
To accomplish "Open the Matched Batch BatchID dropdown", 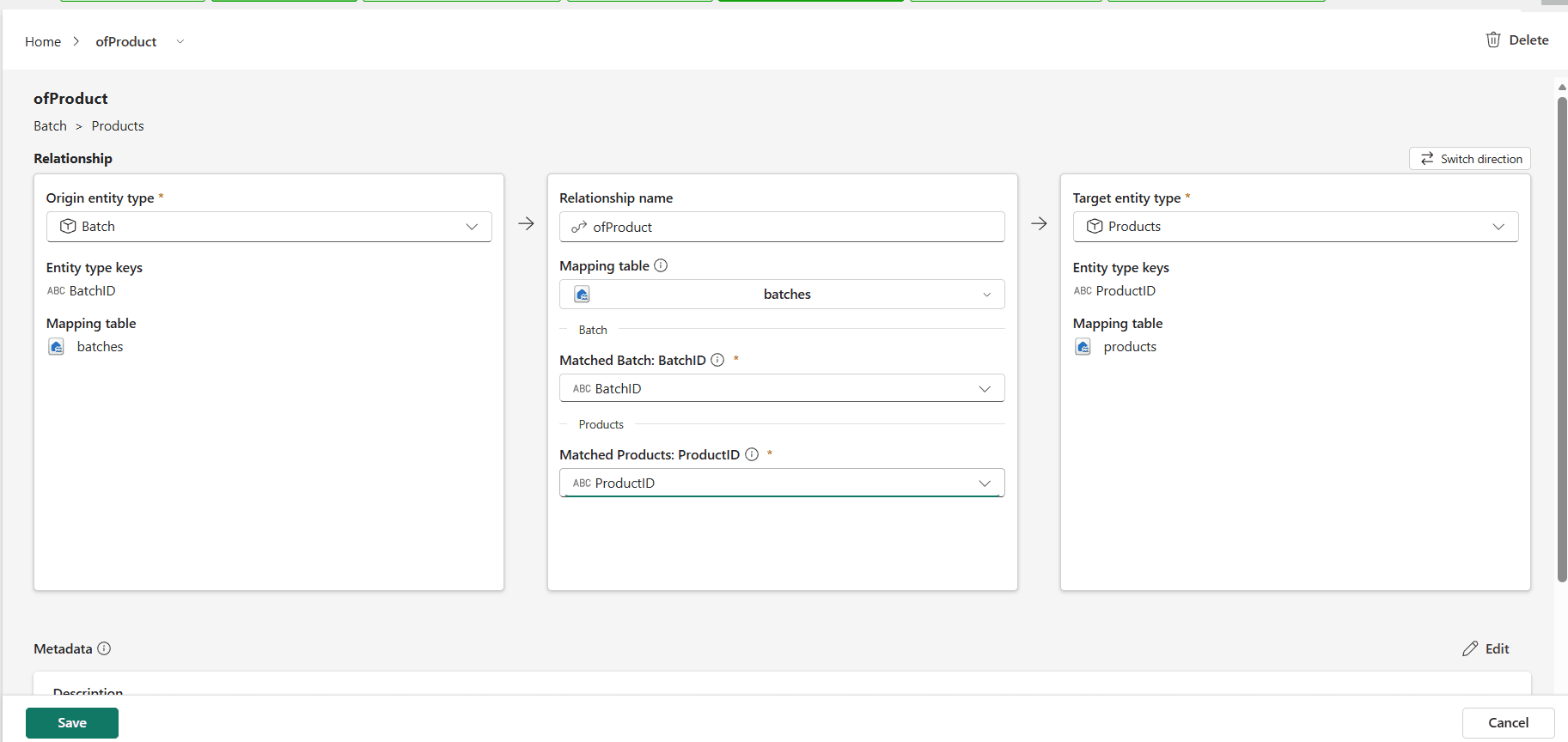I will point(782,388).
